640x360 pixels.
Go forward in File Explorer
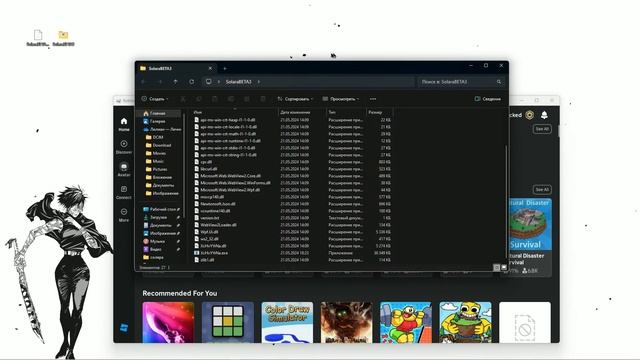click(160, 82)
